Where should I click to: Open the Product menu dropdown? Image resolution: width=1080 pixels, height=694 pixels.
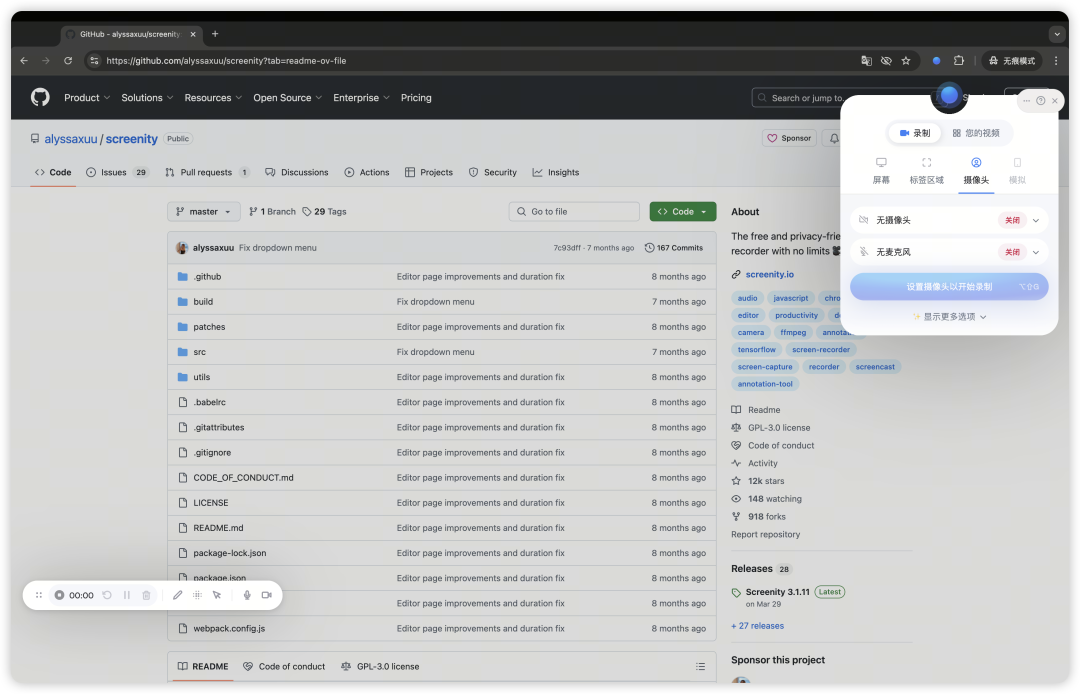(87, 98)
